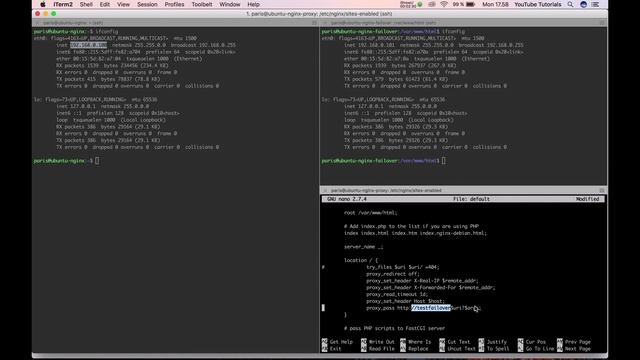Click the battery status icon
Image resolution: width=640 pixels, height=360 pixels.
click(471, 4)
